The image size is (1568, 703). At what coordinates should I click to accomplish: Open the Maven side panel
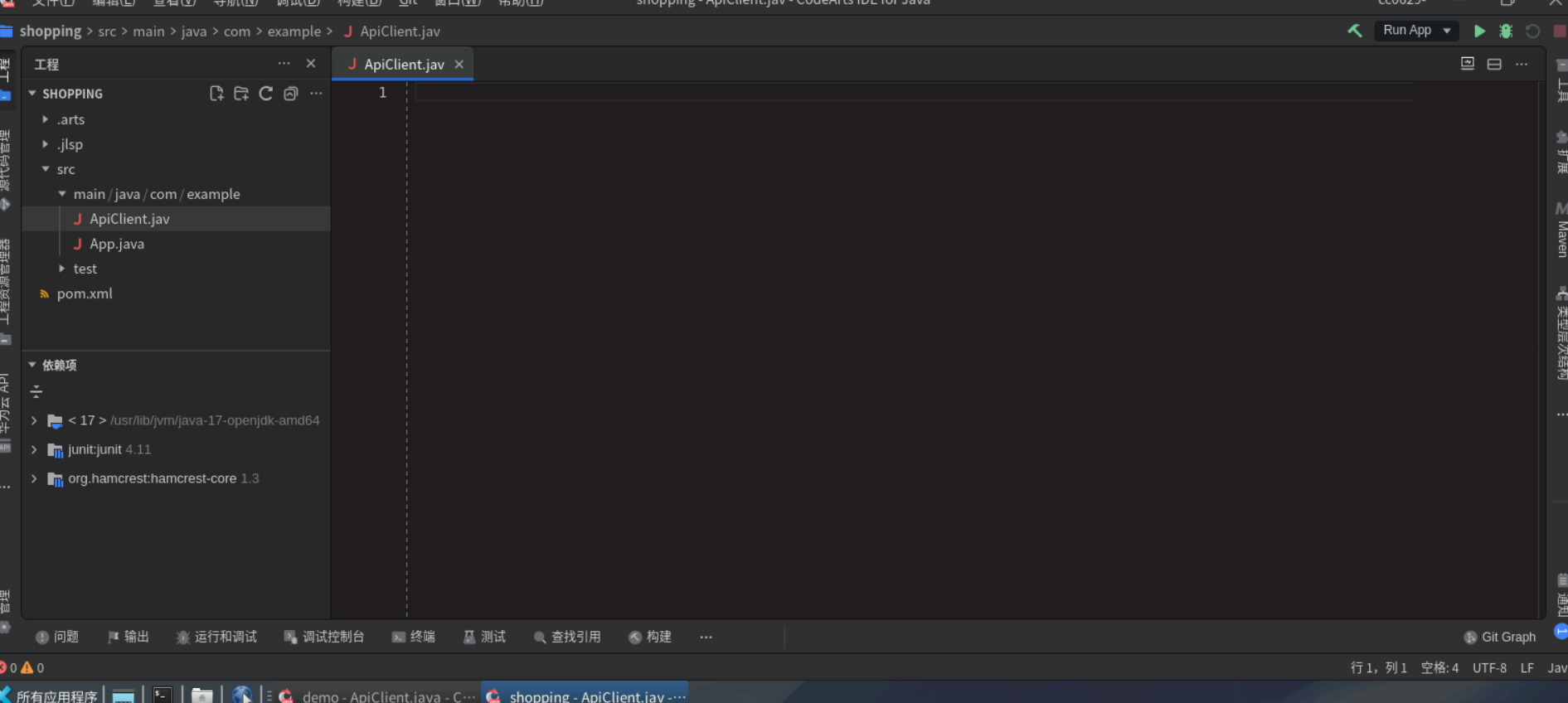point(1561,230)
